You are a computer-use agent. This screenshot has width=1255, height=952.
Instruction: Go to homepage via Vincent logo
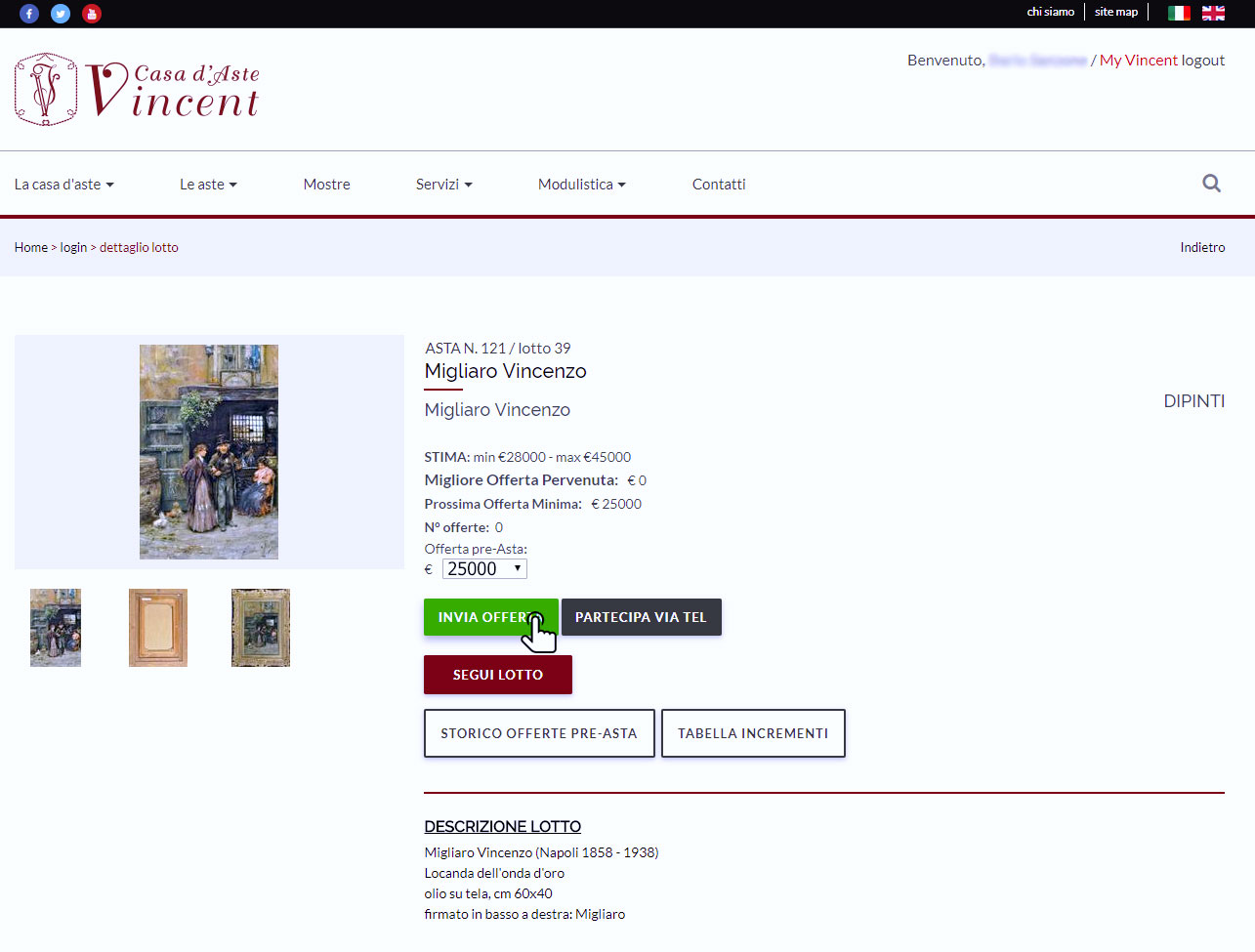[137, 90]
